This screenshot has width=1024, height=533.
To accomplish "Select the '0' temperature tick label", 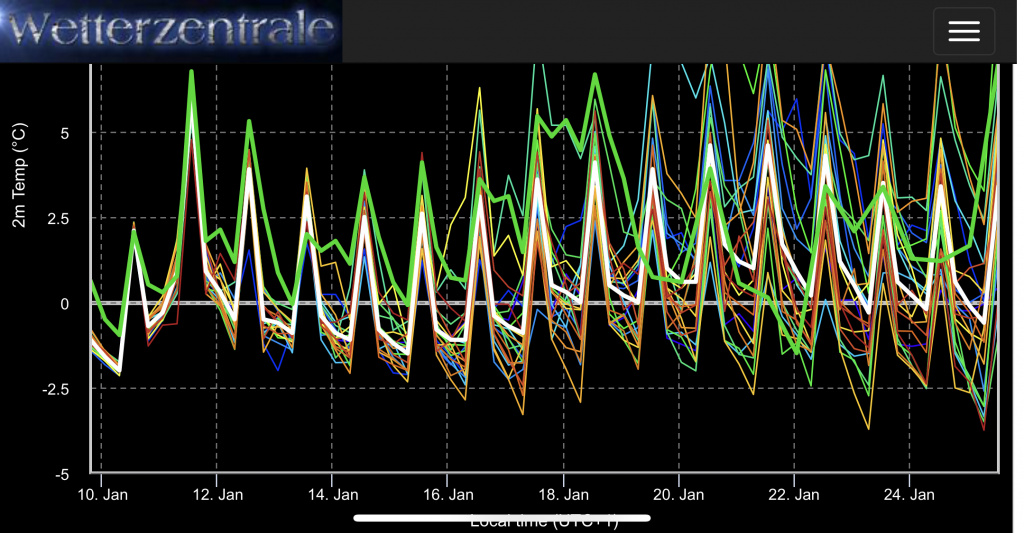I will 65,304.
